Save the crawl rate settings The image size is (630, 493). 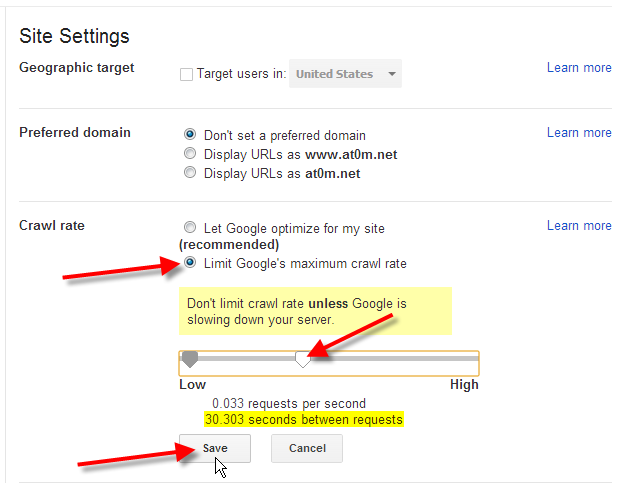tap(215, 448)
